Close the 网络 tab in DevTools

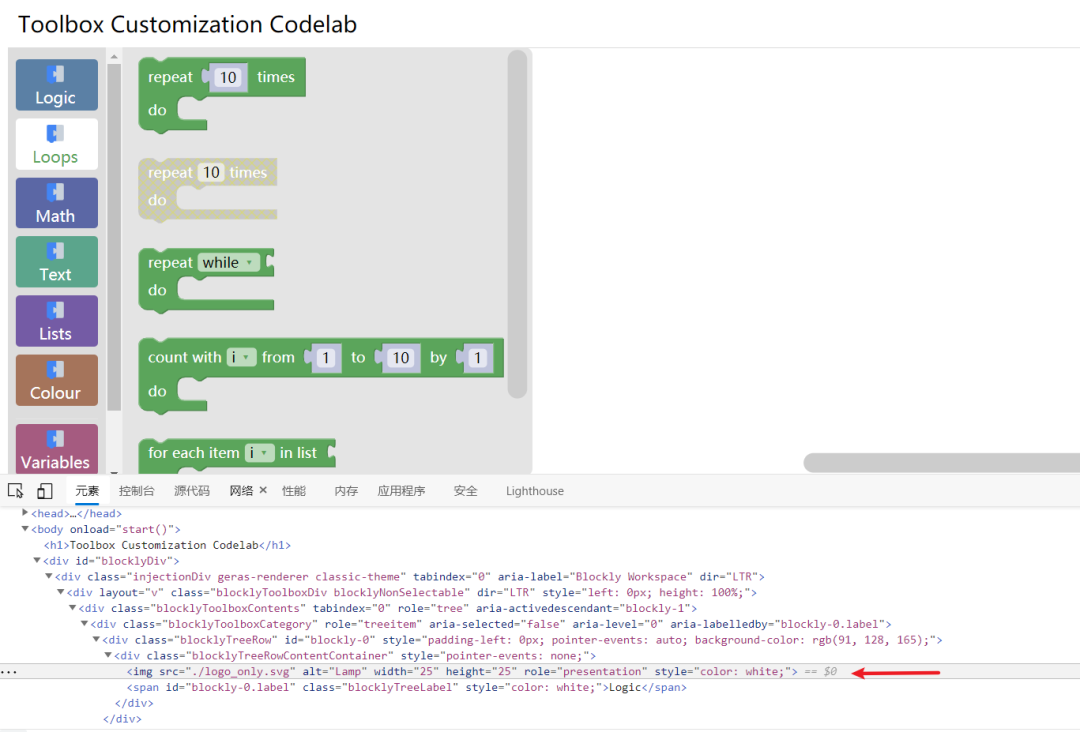click(263, 490)
